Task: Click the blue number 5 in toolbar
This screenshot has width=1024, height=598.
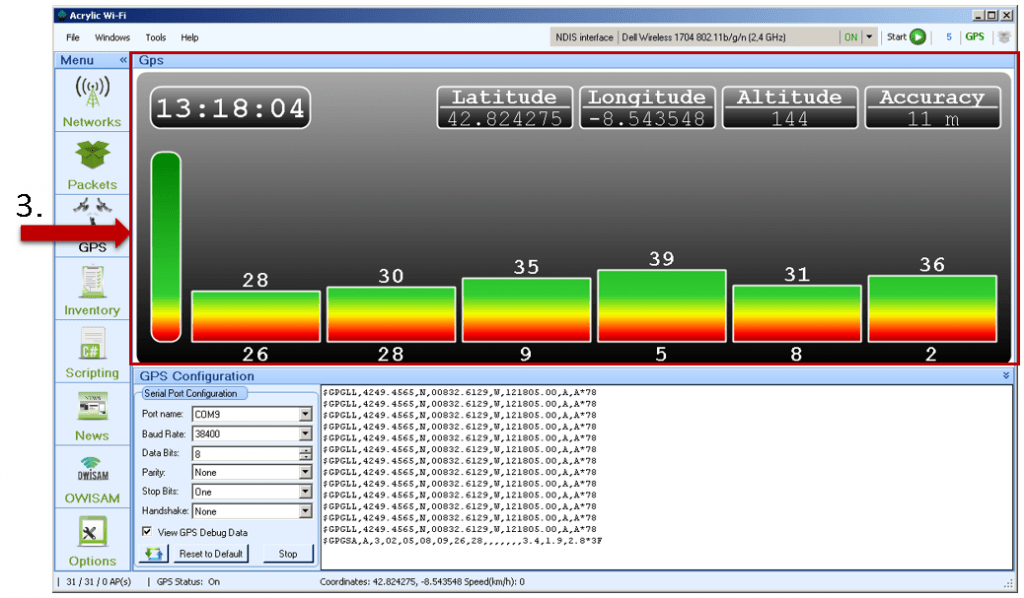Action: (948, 37)
